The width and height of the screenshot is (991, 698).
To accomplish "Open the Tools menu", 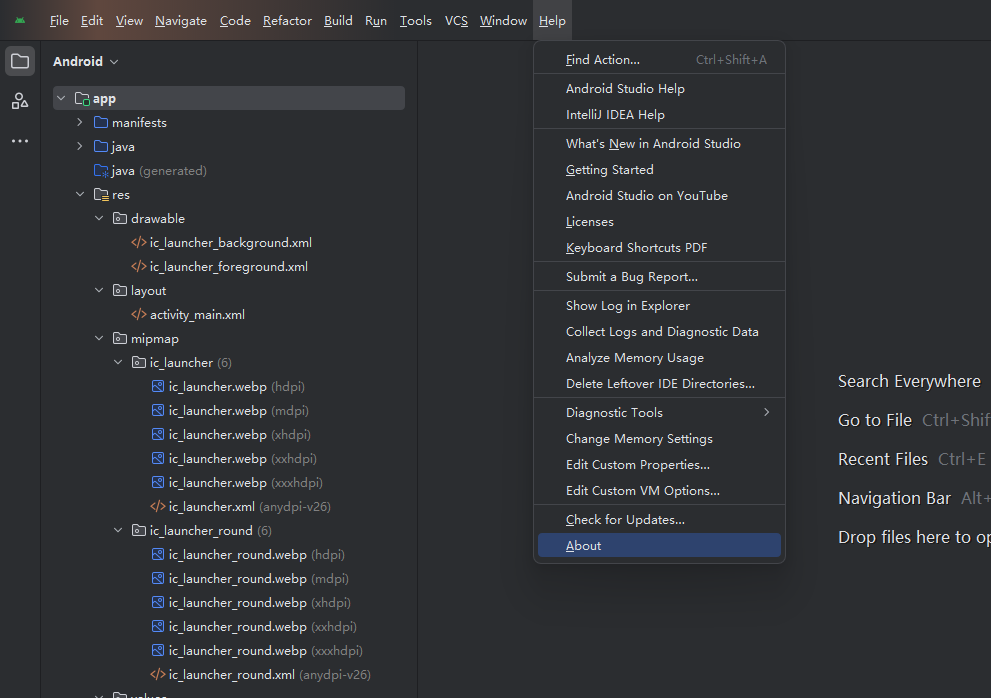I will click(x=416, y=21).
